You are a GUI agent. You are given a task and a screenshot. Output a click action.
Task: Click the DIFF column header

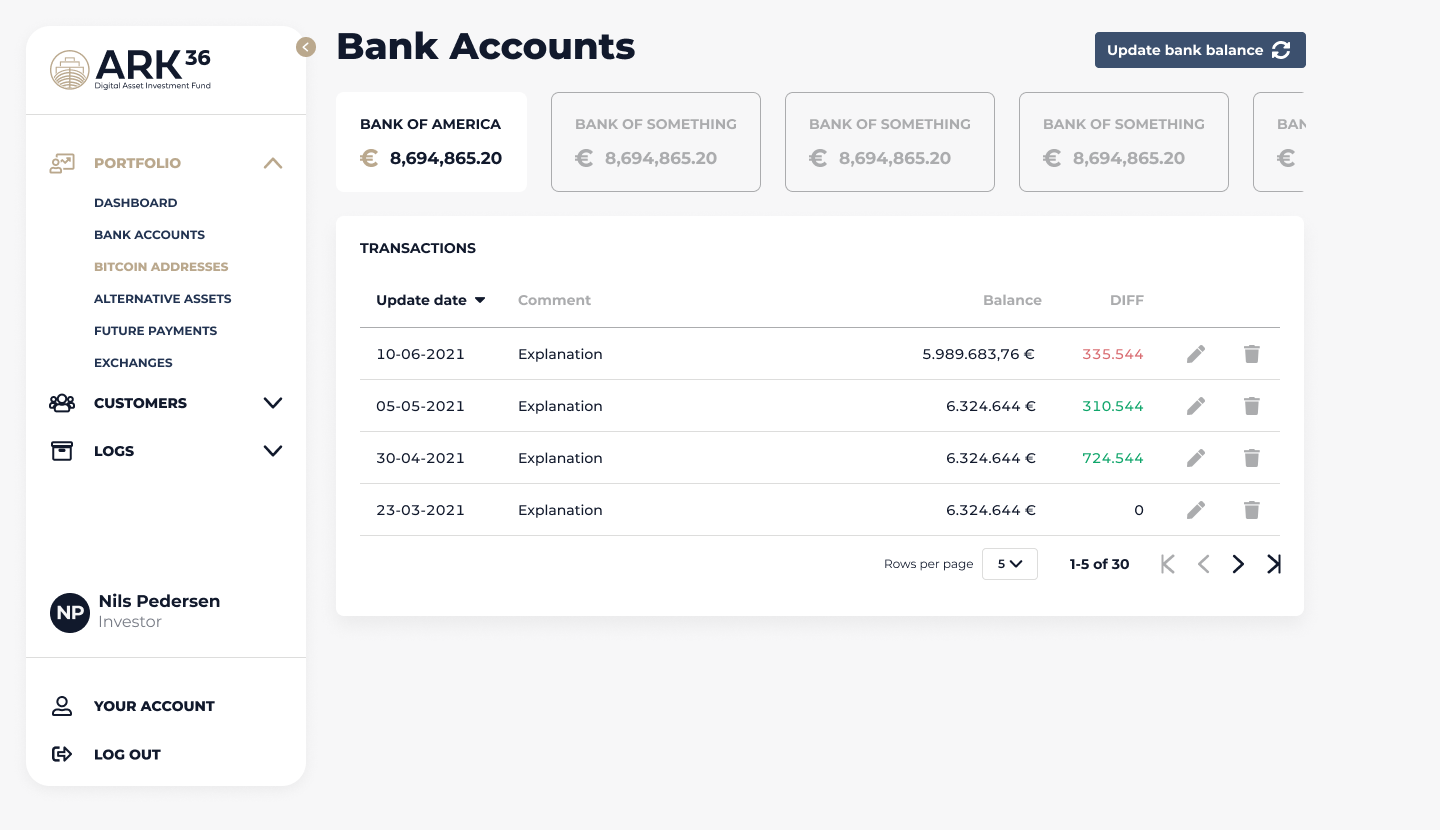tap(1127, 300)
